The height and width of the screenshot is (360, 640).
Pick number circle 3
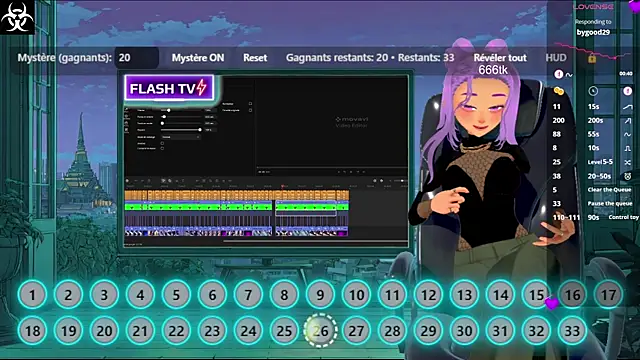point(104,294)
